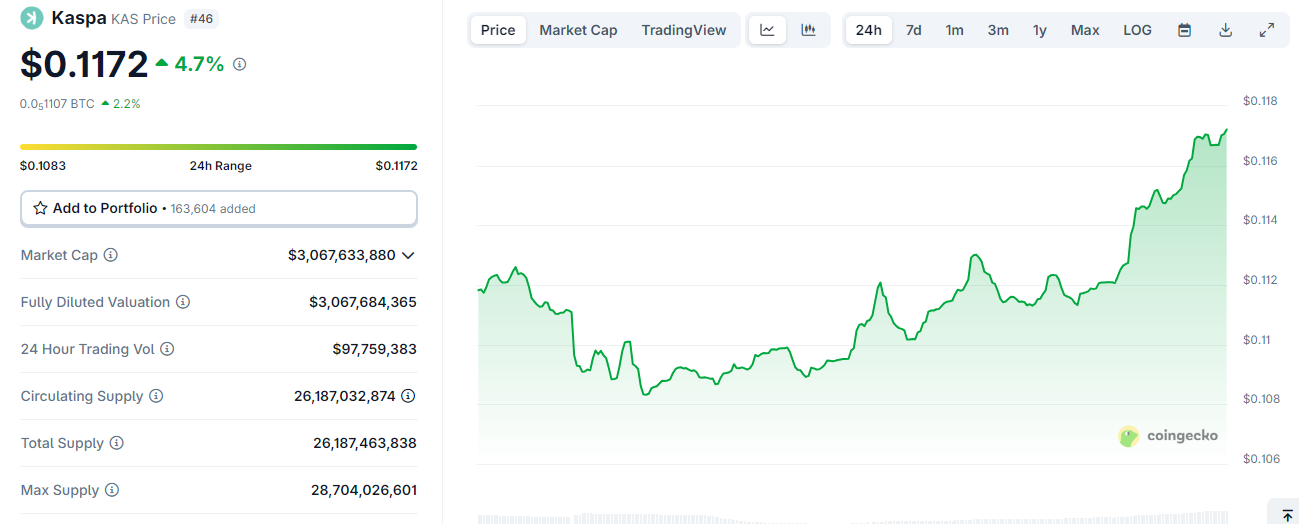The width and height of the screenshot is (1299, 524).
Task: Expand the Market Cap chevron dropdown
Action: (408, 255)
